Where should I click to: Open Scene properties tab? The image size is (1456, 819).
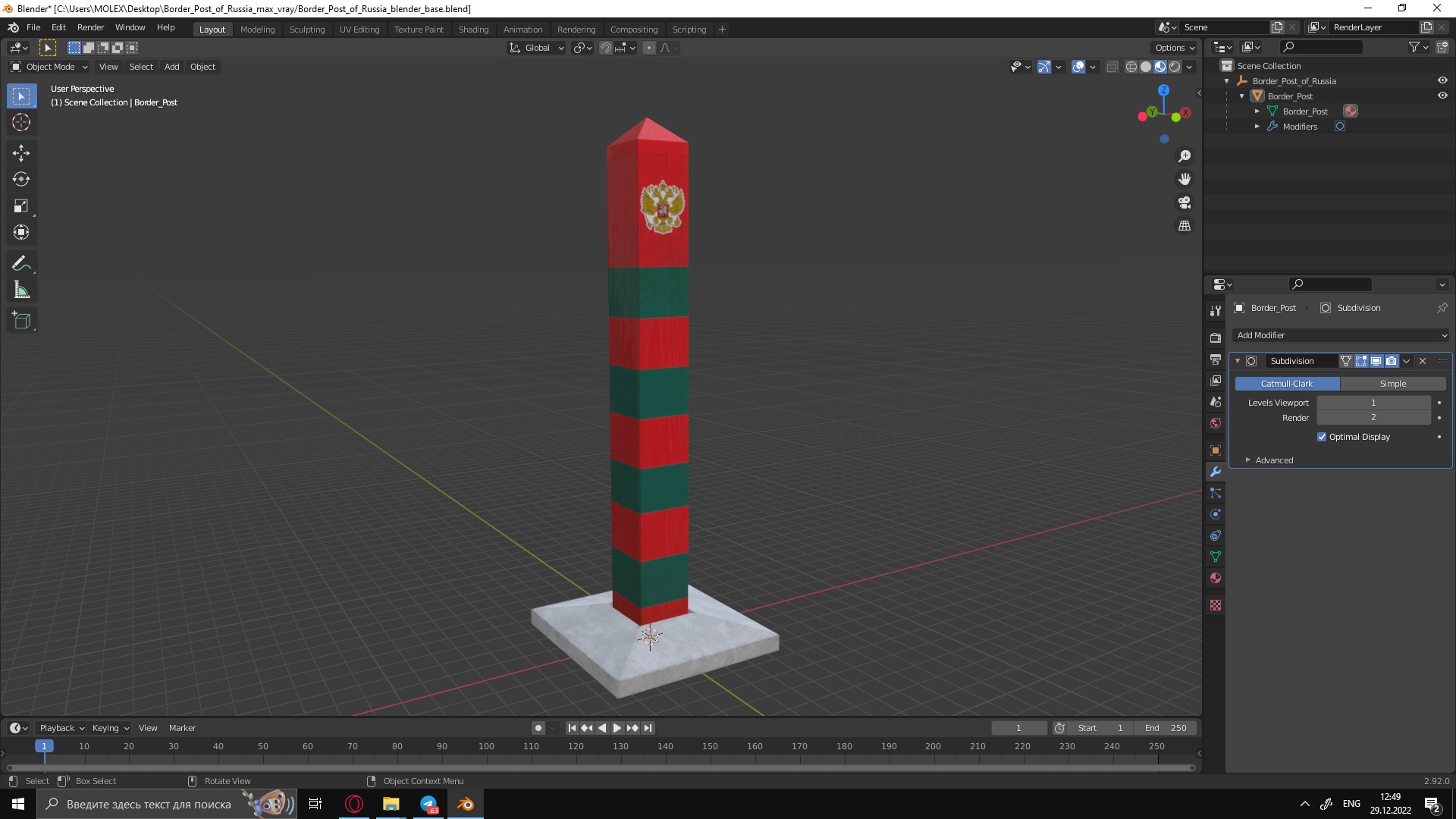tap(1216, 401)
